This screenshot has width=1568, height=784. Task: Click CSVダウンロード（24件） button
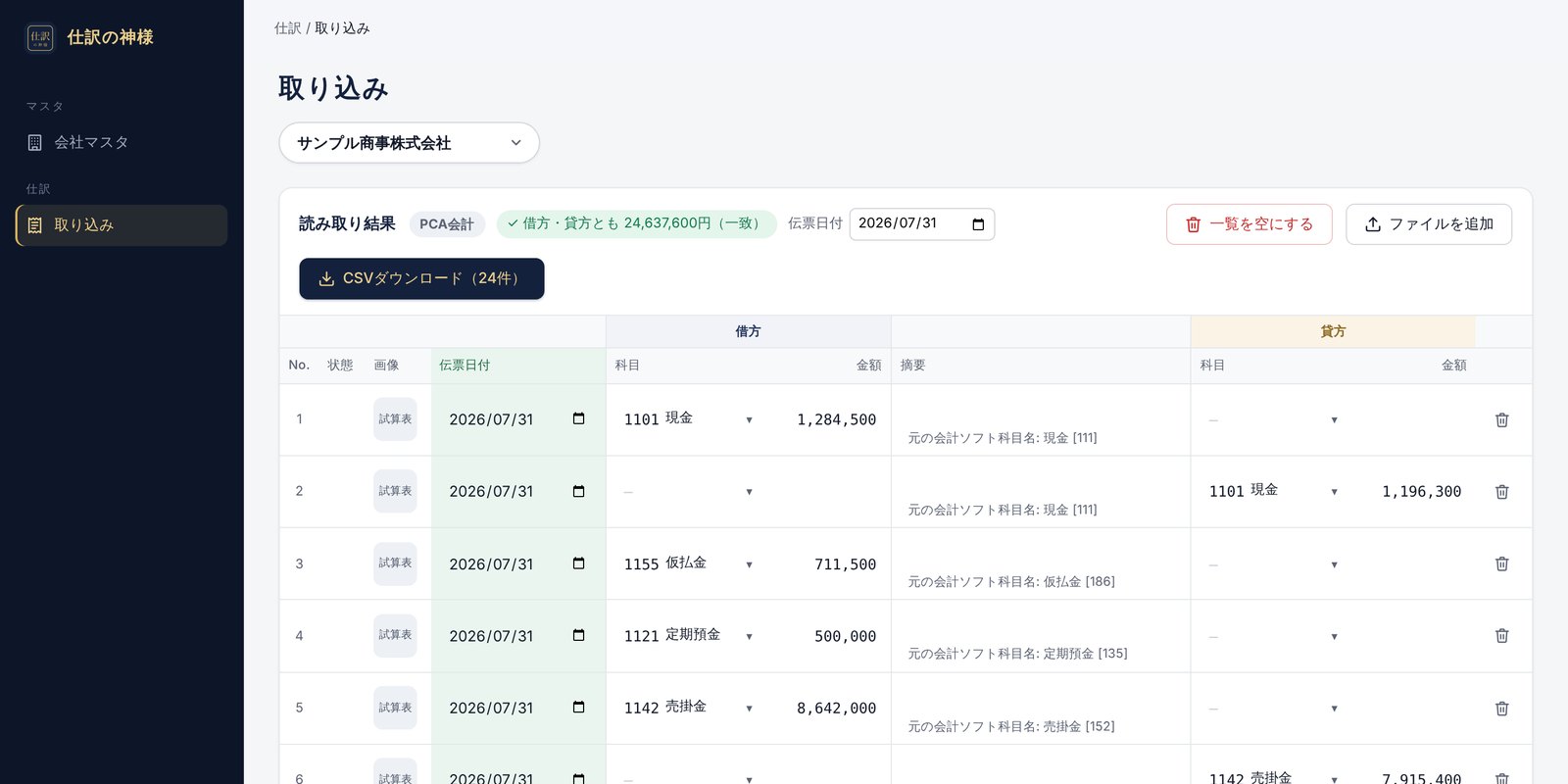[x=421, y=278]
